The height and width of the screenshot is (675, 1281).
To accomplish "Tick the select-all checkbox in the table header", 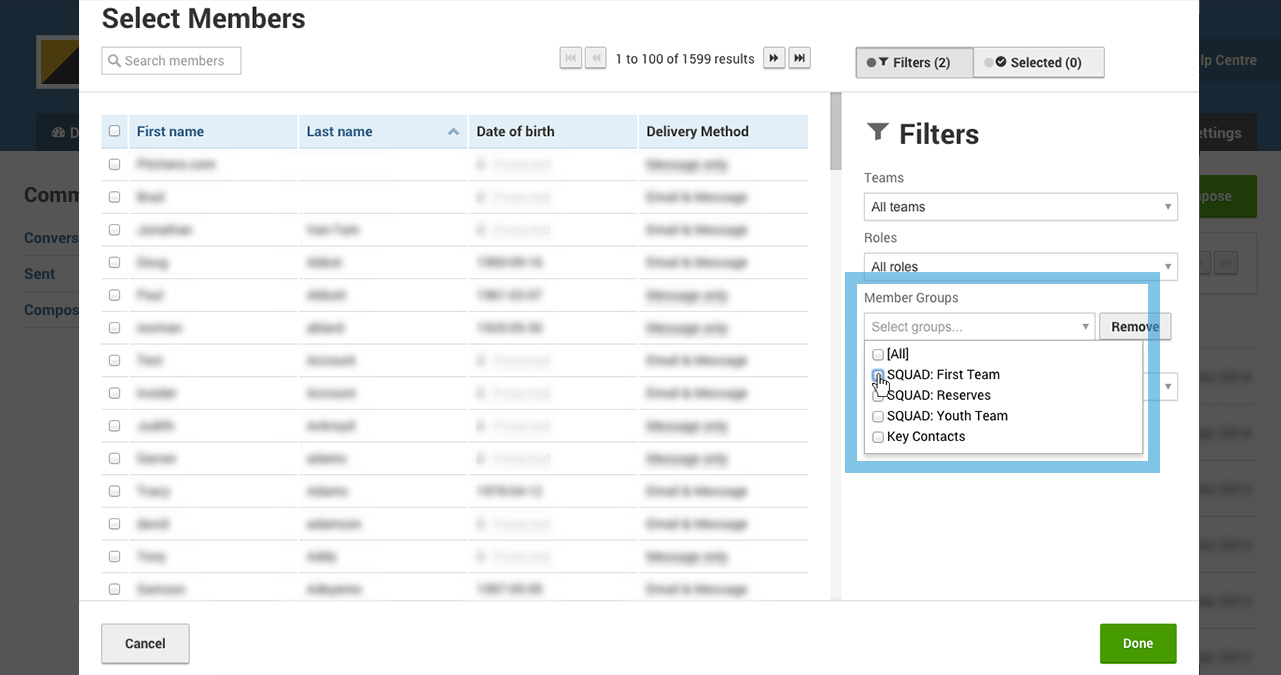I will click(114, 131).
